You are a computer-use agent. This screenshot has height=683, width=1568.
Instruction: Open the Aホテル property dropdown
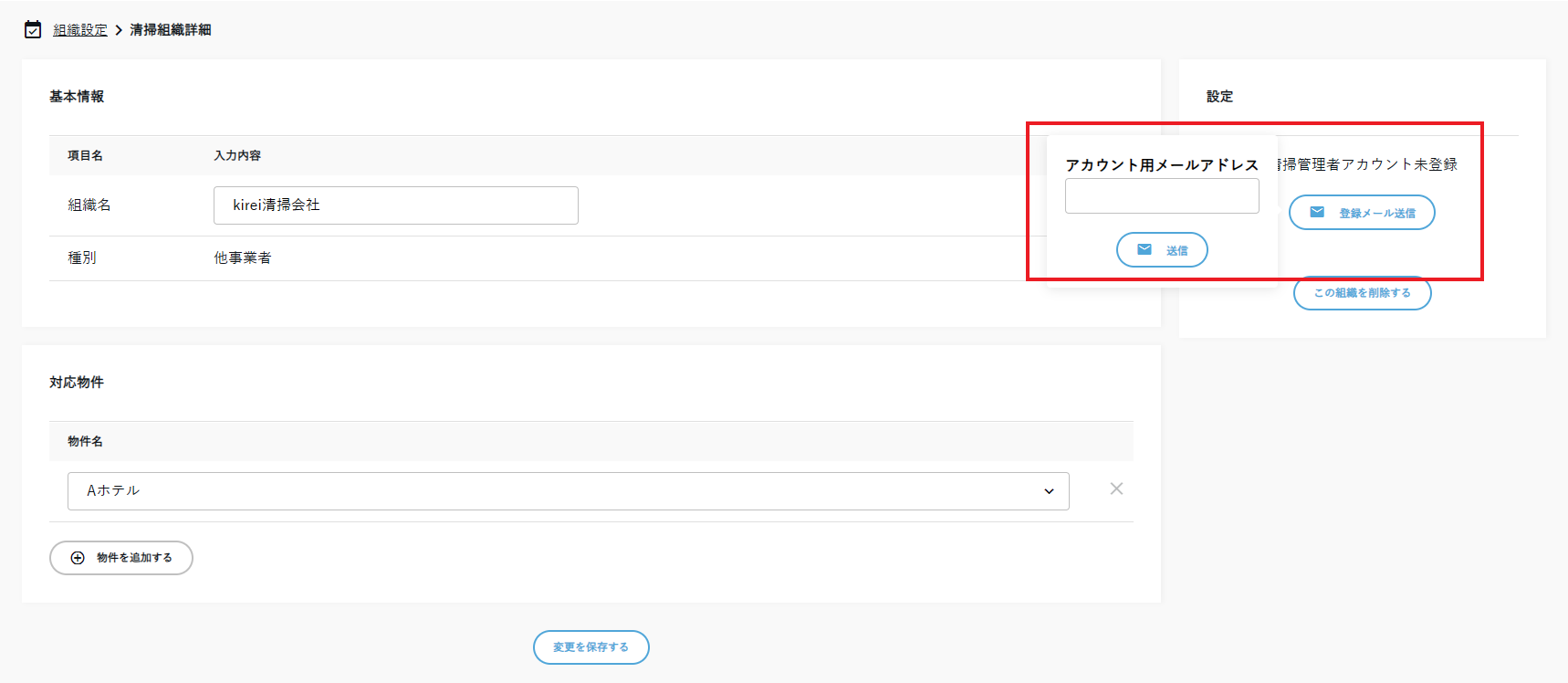tap(566, 491)
